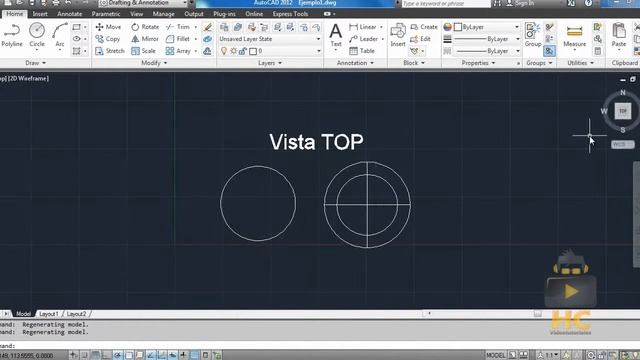Select the Polyline tool
640x360 pixels.
coord(12,35)
